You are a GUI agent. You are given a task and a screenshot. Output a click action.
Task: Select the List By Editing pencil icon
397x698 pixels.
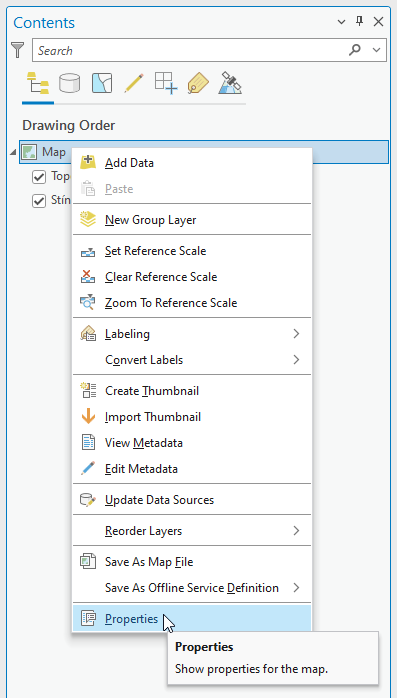[134, 83]
